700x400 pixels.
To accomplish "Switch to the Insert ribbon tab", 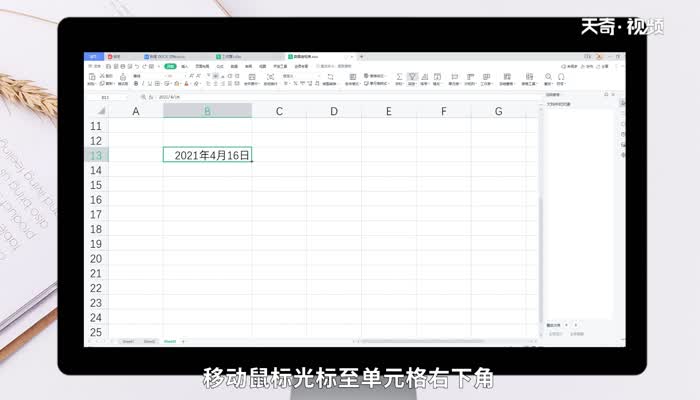I will pyautogui.click(x=185, y=66).
